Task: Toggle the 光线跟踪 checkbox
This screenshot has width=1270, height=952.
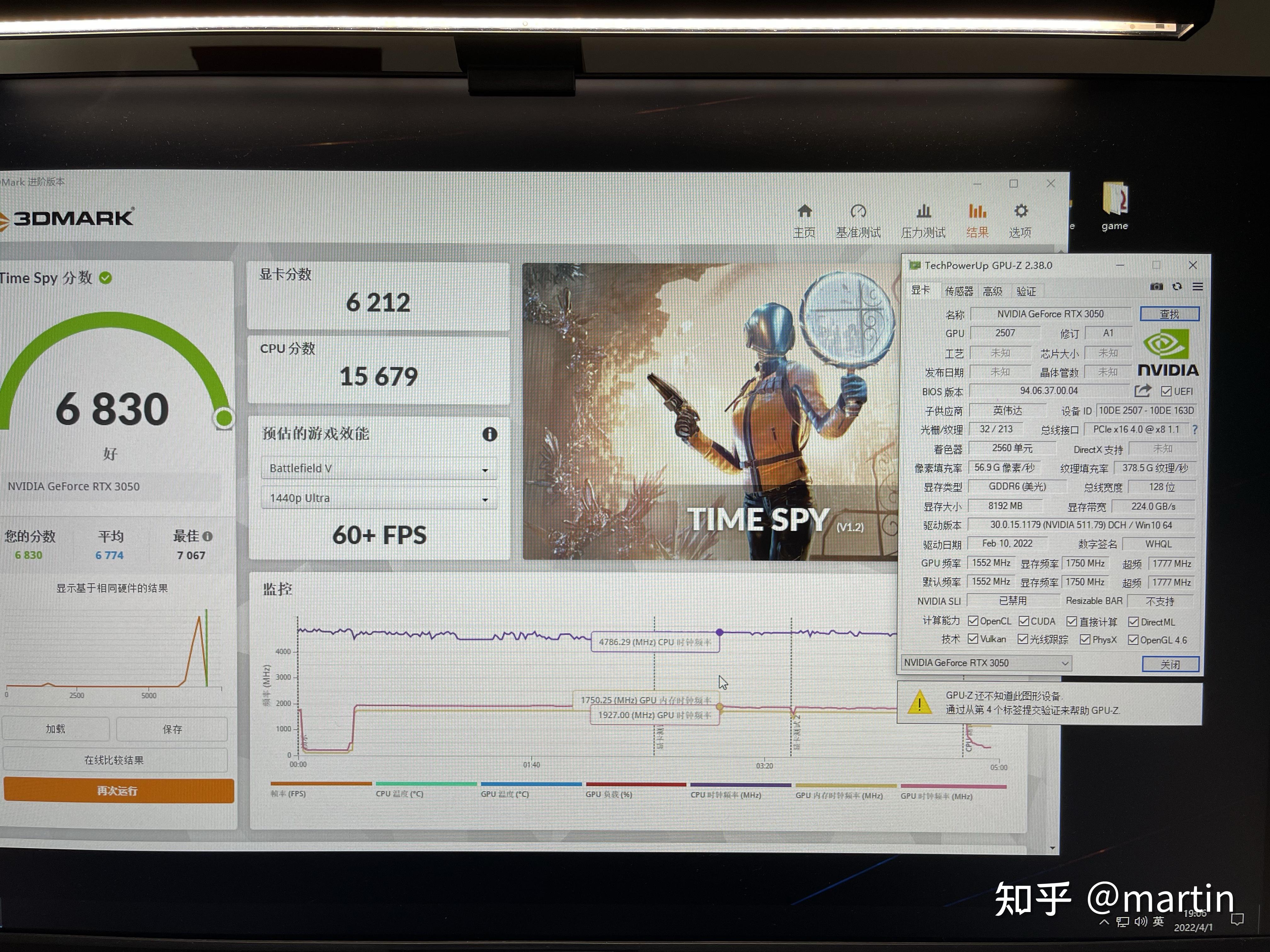Action: (x=1022, y=639)
